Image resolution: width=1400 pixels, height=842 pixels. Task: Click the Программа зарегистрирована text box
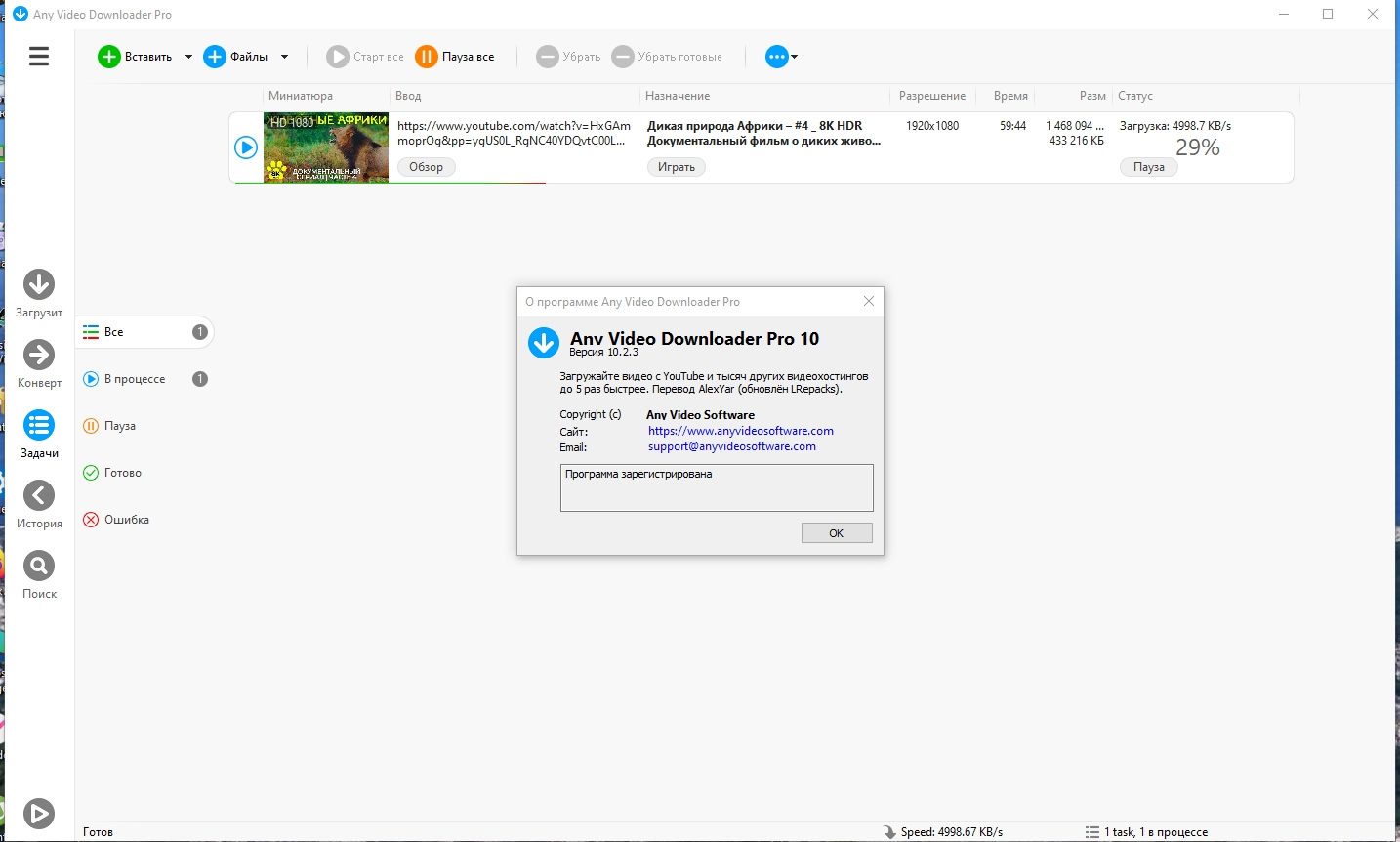pyautogui.click(x=717, y=487)
